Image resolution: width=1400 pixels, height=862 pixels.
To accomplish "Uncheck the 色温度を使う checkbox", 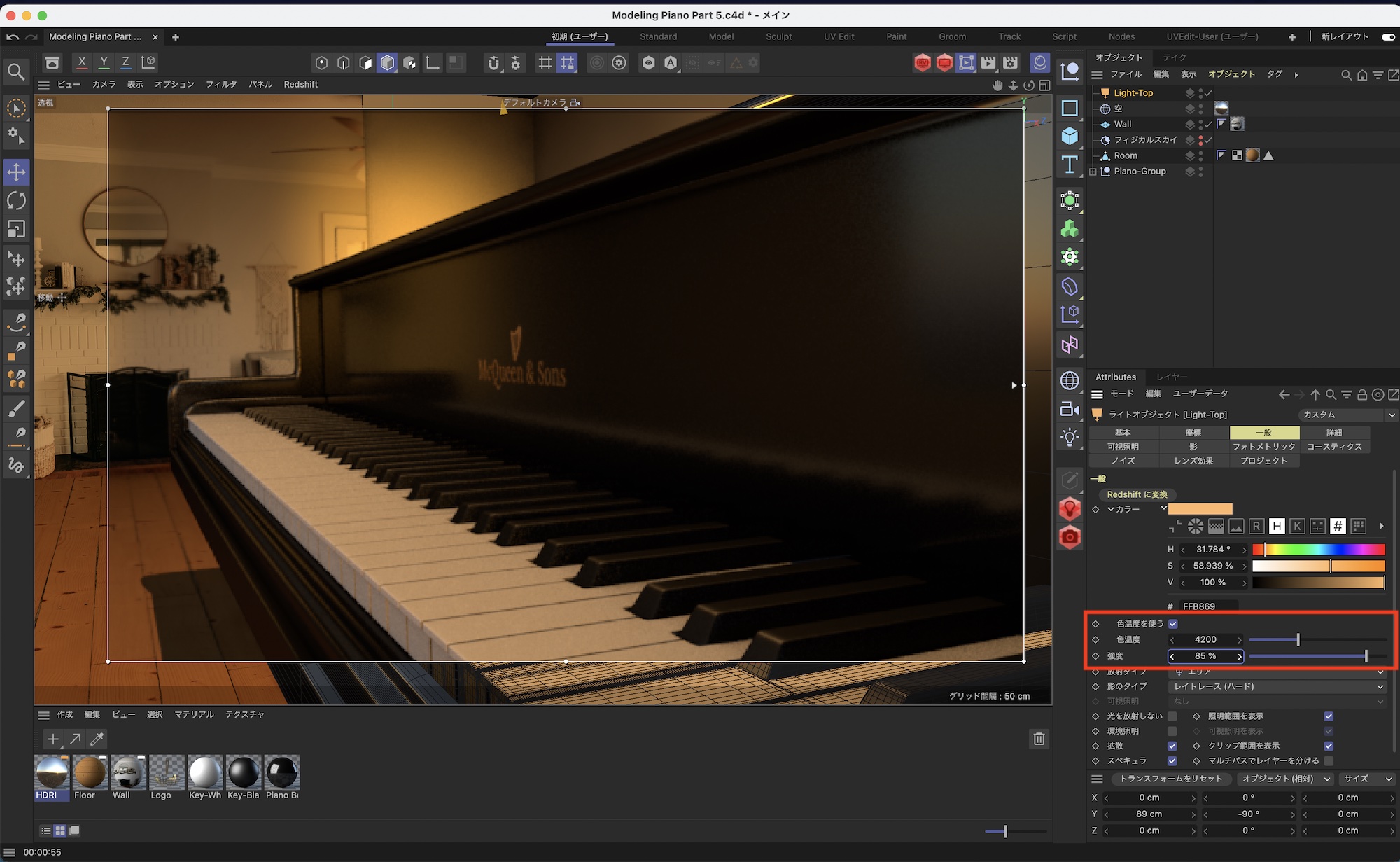I will pyautogui.click(x=1173, y=623).
